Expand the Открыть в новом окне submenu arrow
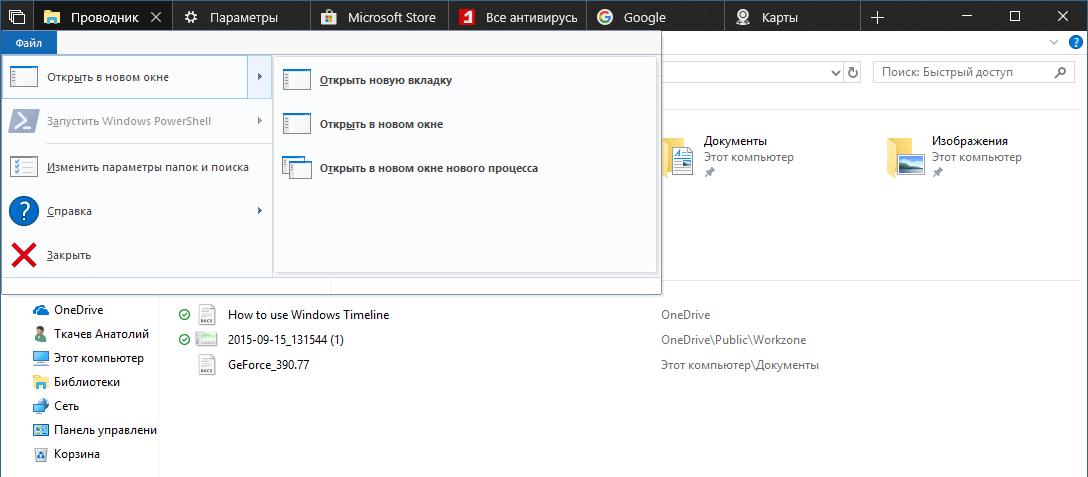 (260, 77)
